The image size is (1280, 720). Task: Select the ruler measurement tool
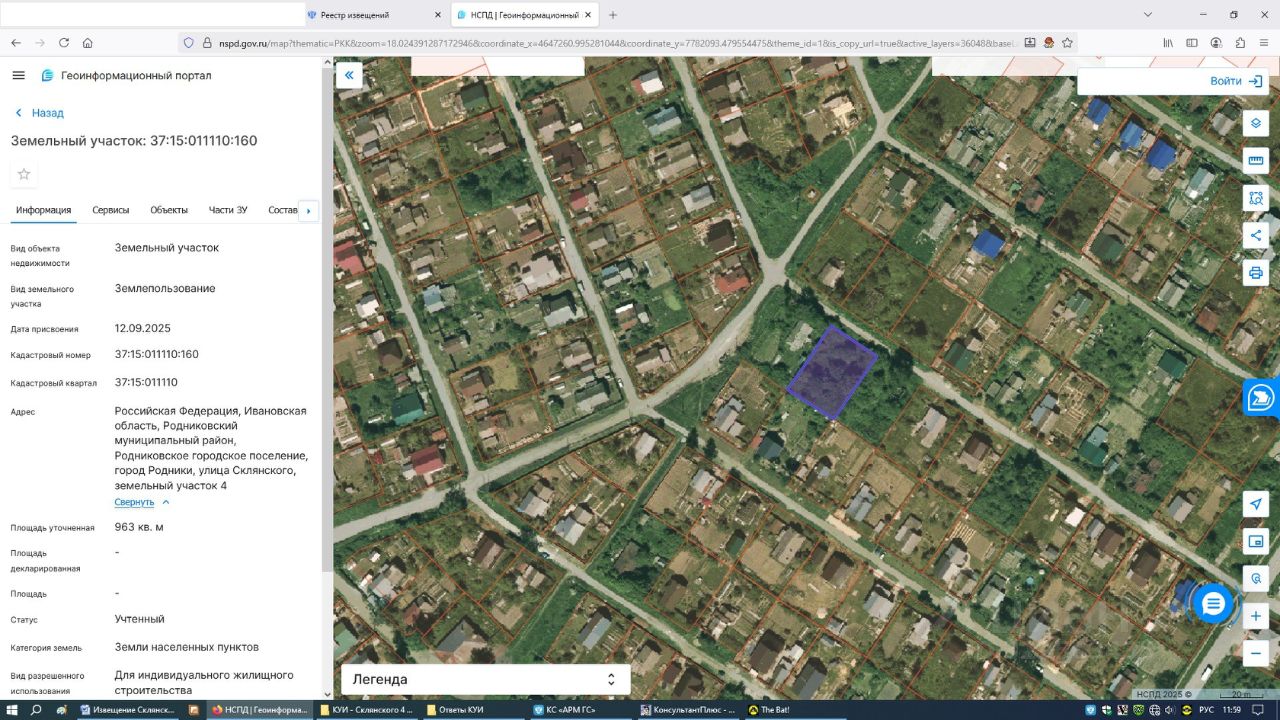(1256, 160)
